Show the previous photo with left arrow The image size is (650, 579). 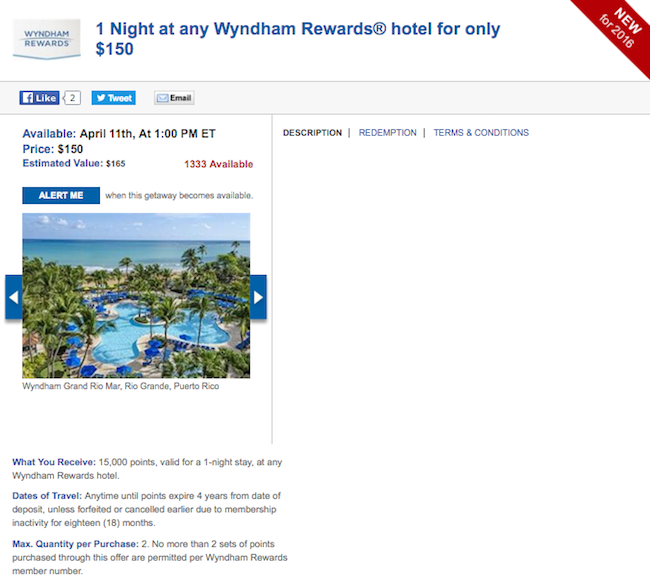(x=14, y=297)
